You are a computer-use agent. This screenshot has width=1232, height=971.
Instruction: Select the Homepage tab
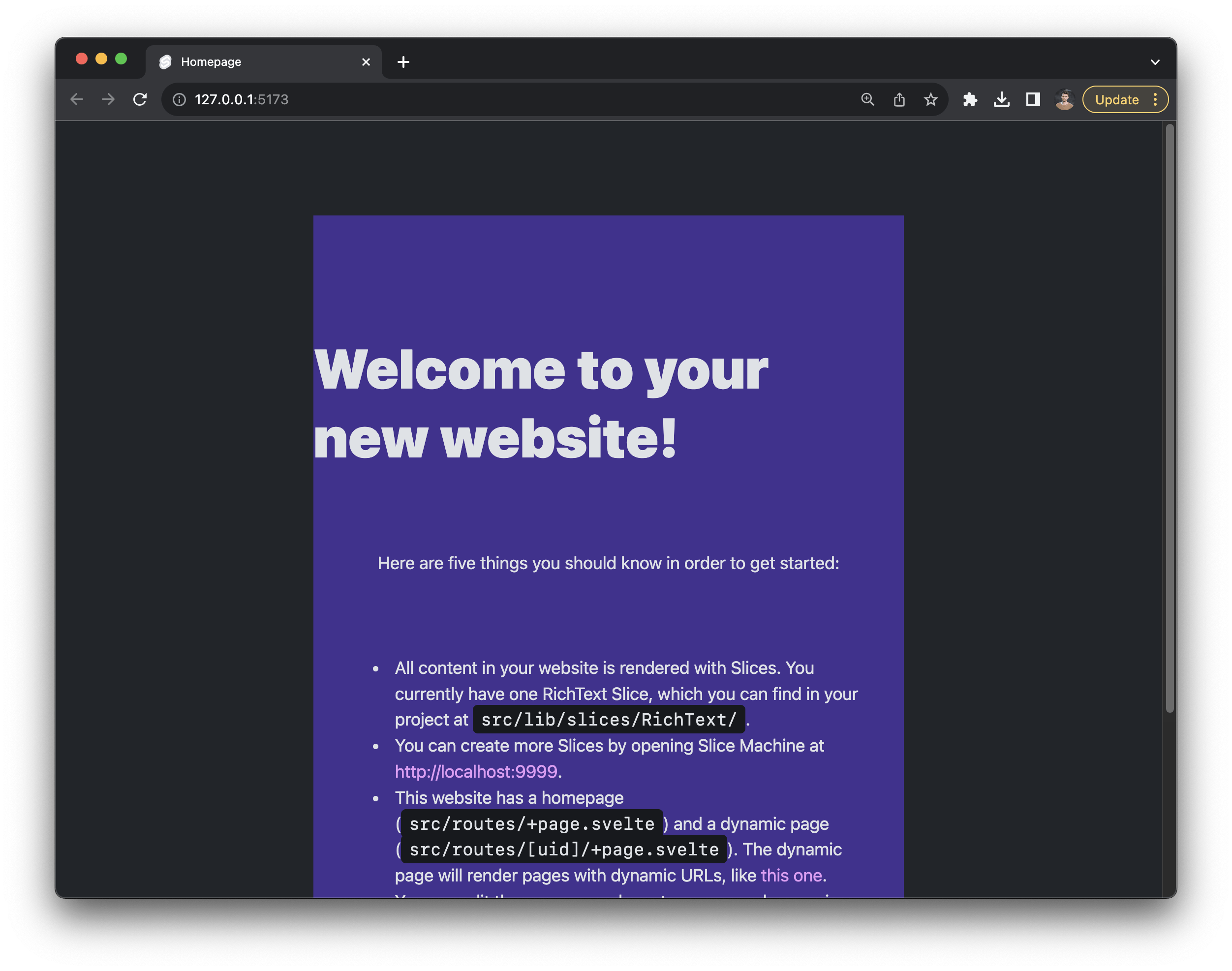[250, 62]
